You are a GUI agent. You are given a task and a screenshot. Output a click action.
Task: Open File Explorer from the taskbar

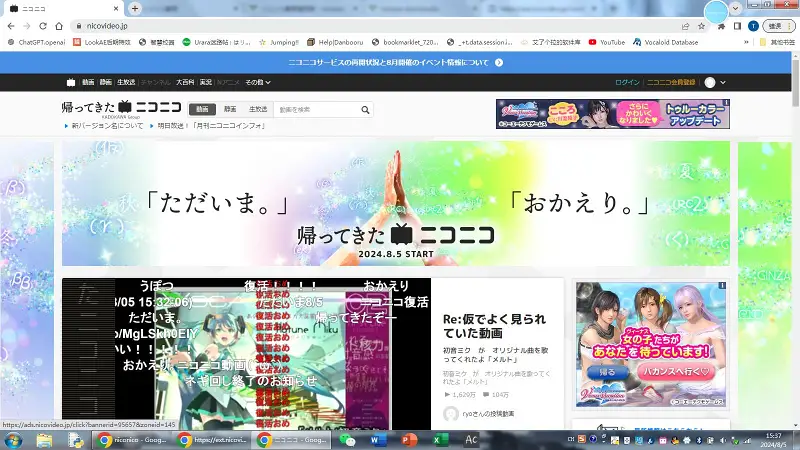tap(44, 440)
